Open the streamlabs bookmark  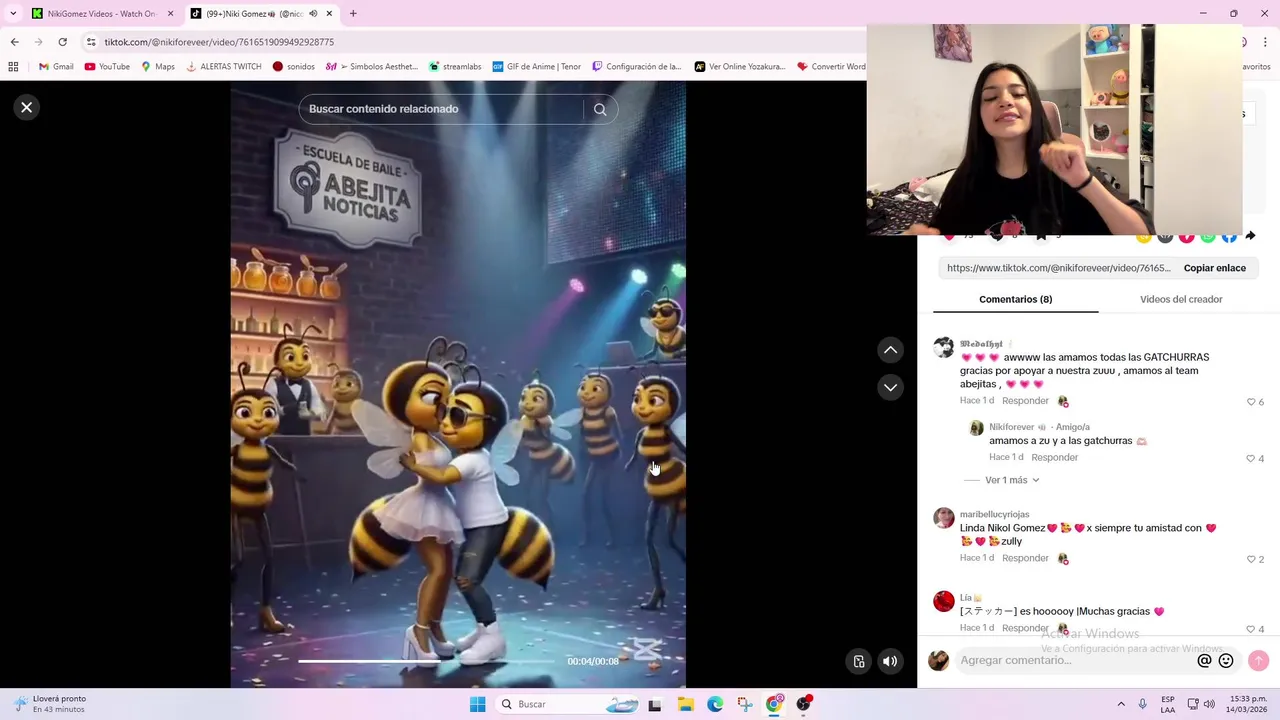click(454, 67)
